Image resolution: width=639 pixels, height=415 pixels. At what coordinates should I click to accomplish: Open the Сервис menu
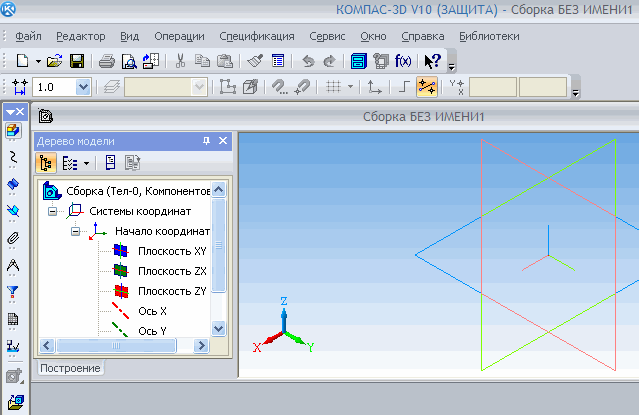(x=327, y=36)
